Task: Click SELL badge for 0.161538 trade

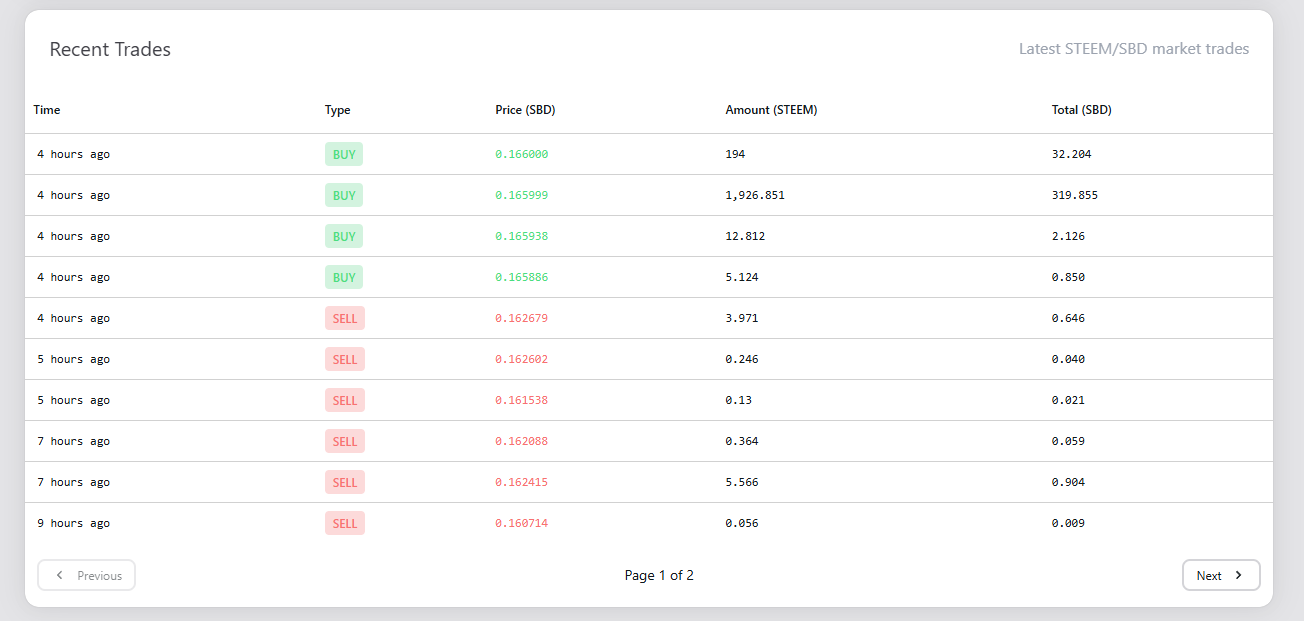Action: tap(345, 400)
